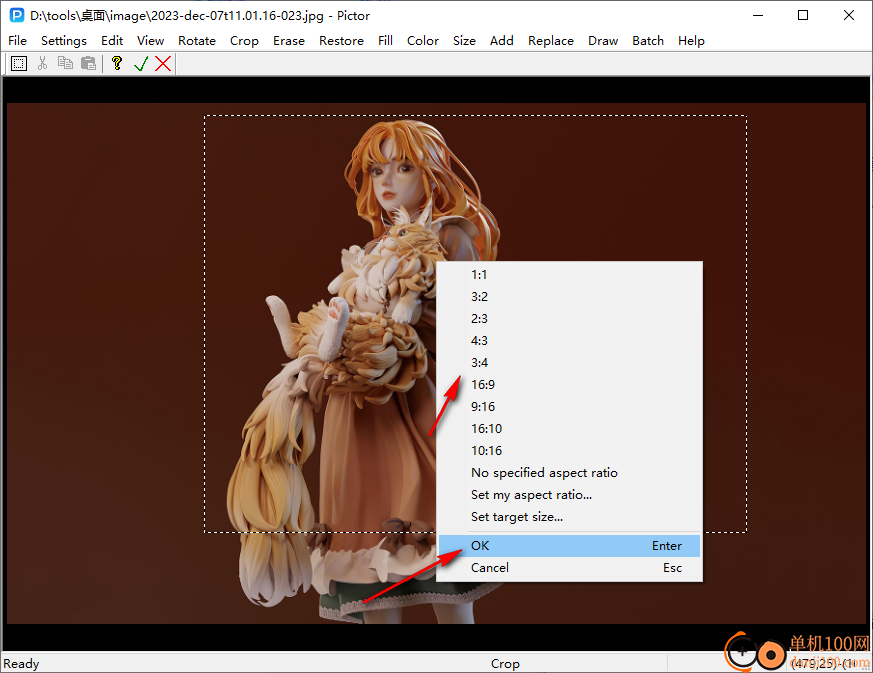Open the Add menu
The height and width of the screenshot is (673, 873).
point(502,41)
